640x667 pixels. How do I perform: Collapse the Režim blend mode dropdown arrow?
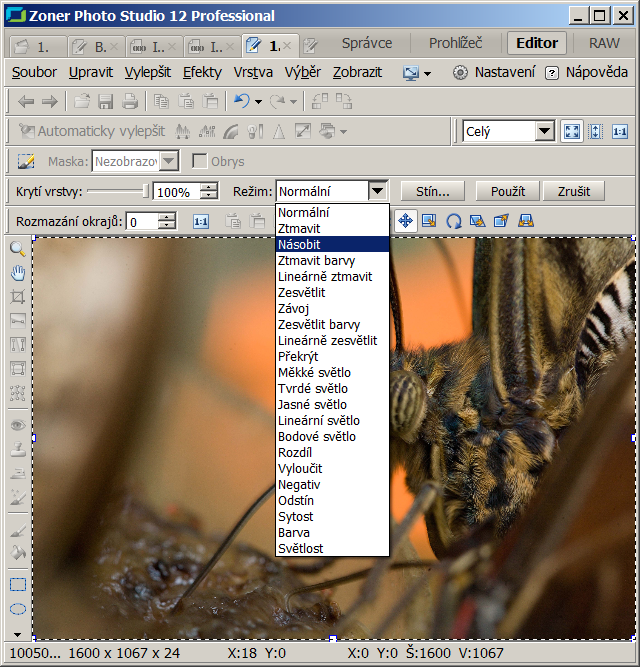tap(377, 191)
